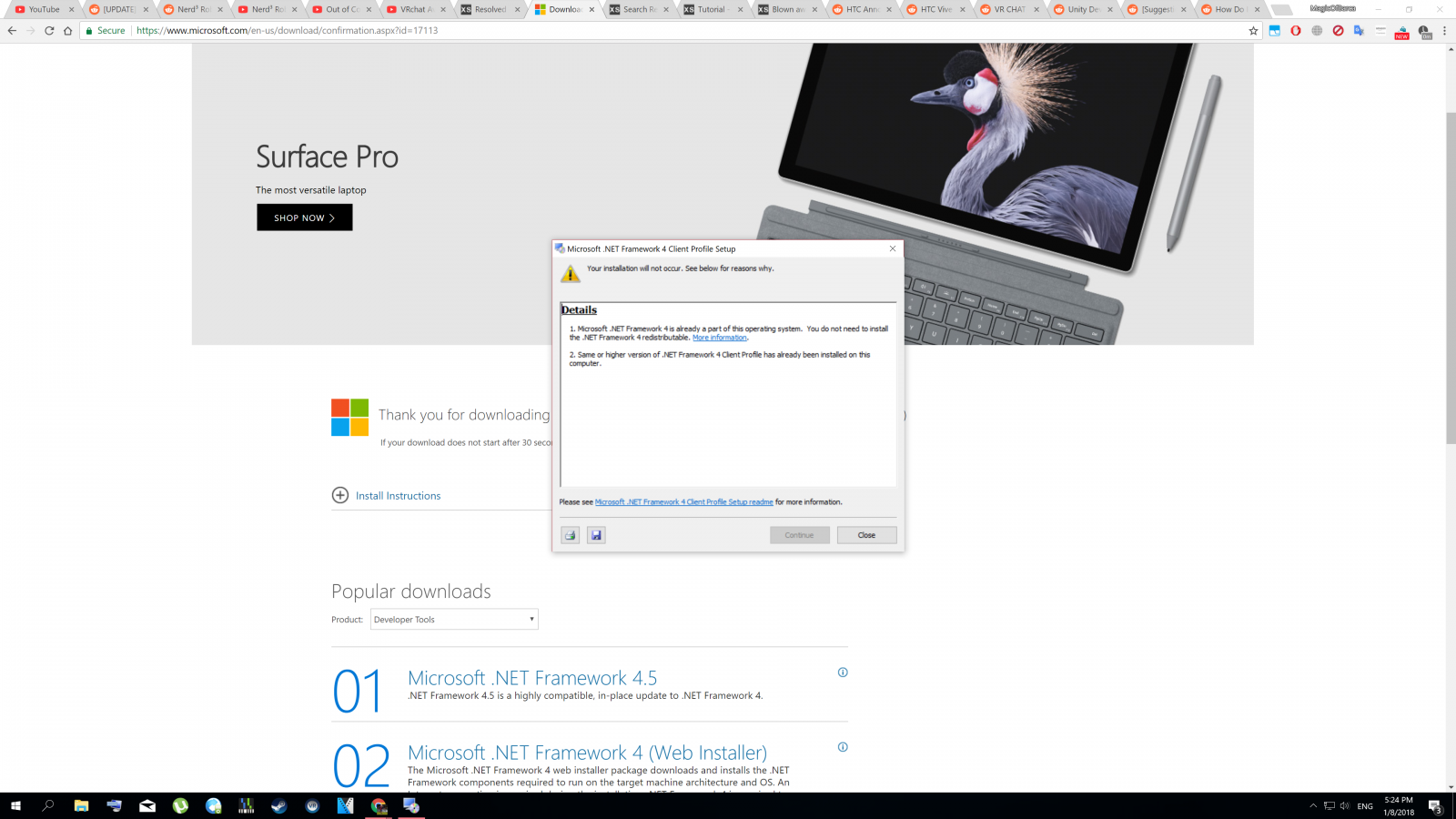Open the .NET installer taskbar icon
The width and height of the screenshot is (1456, 819).
(x=411, y=805)
